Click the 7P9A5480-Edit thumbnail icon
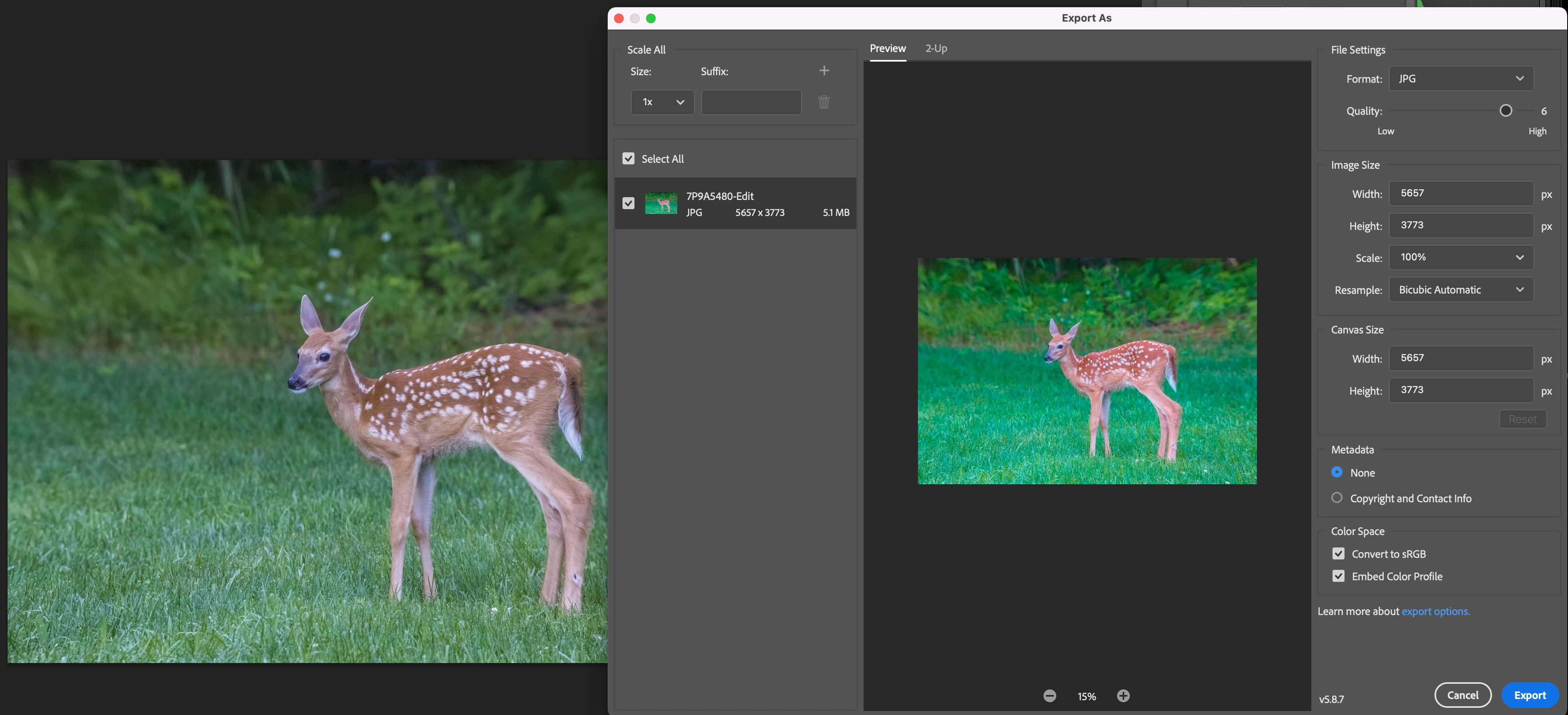 coord(660,204)
